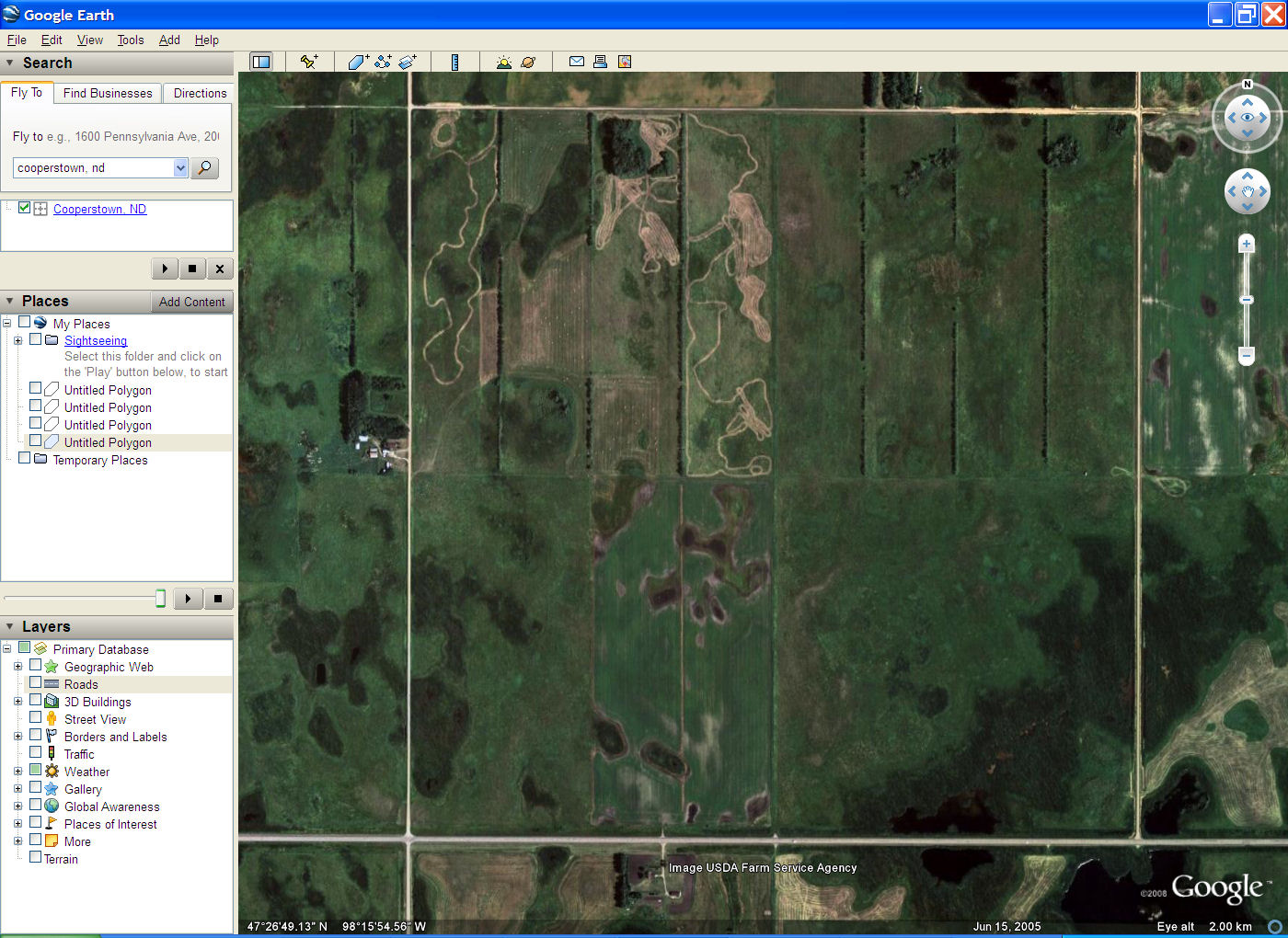Collapse the Primary Database tree node
1288x938 pixels.
[x=6, y=648]
